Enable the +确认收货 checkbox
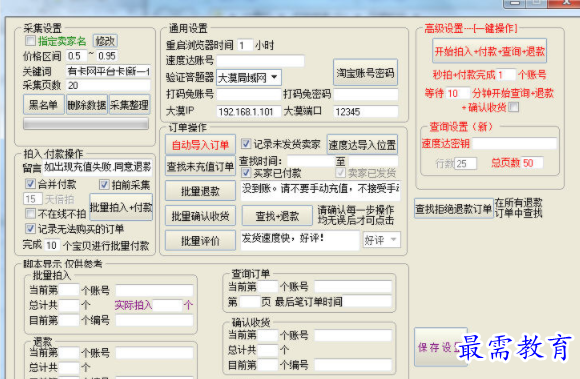 (x=514, y=107)
